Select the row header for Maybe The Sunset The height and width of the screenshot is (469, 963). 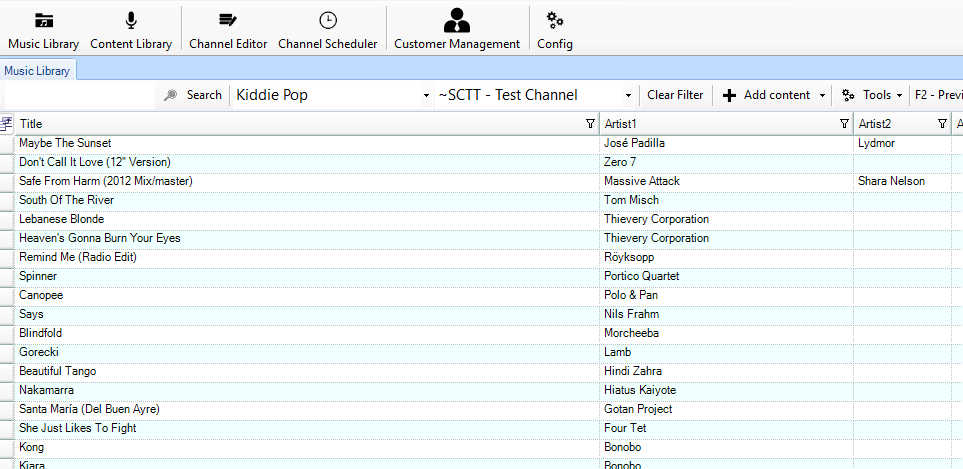[7, 143]
